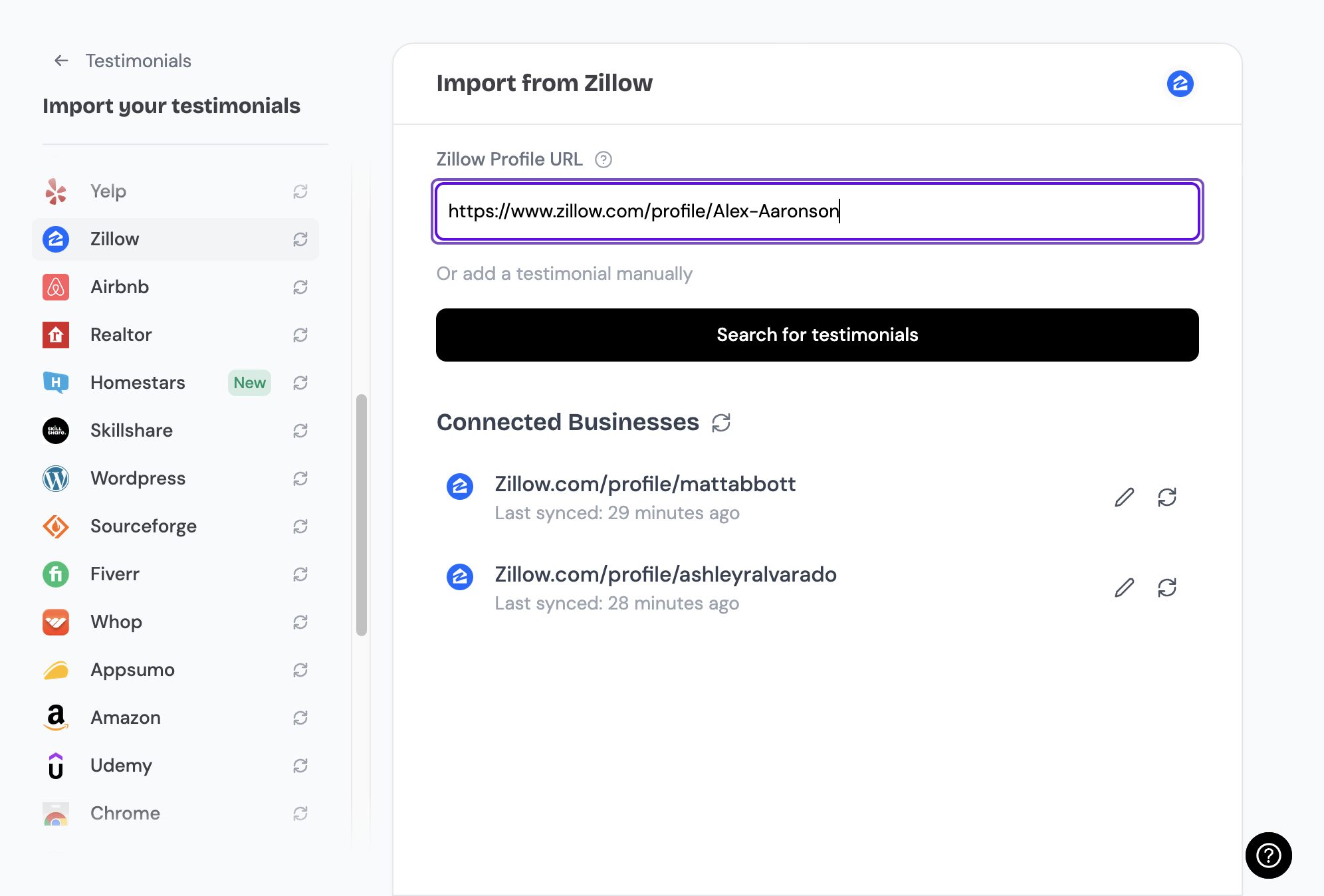This screenshot has height=896, width=1324.
Task: Go back using the Testimonials arrow
Action: coord(61,60)
